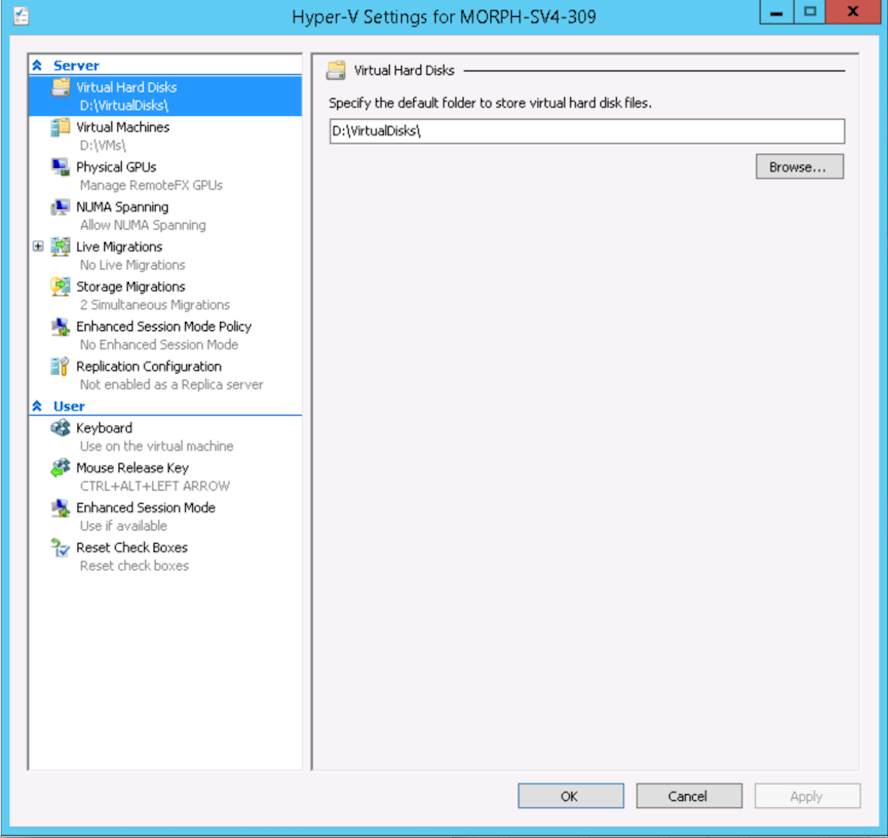The width and height of the screenshot is (888, 838).
Task: Open the Browse dialog for disk folder
Action: pyautogui.click(x=799, y=166)
